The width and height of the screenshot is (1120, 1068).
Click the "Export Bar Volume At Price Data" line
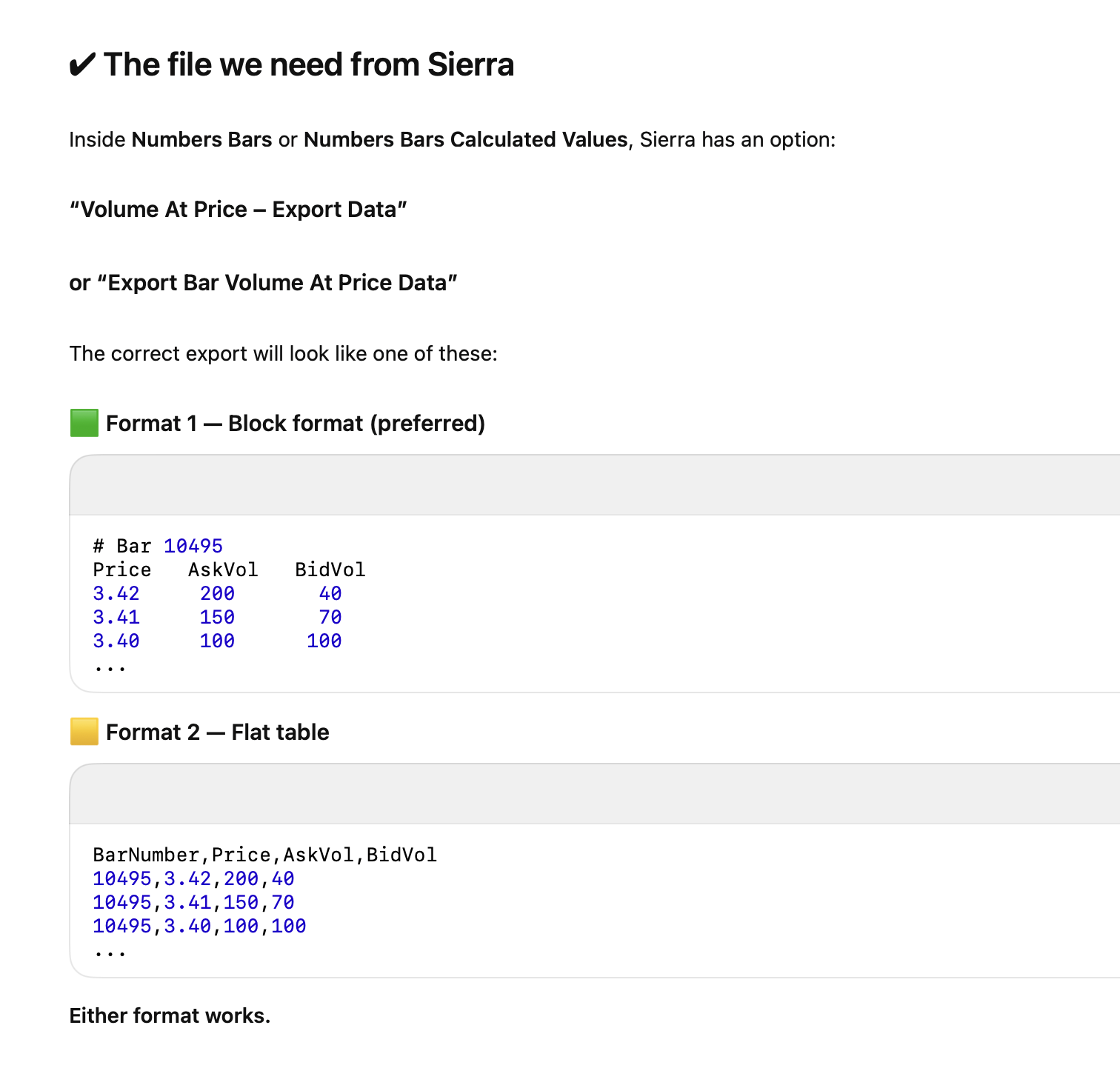pos(263,283)
